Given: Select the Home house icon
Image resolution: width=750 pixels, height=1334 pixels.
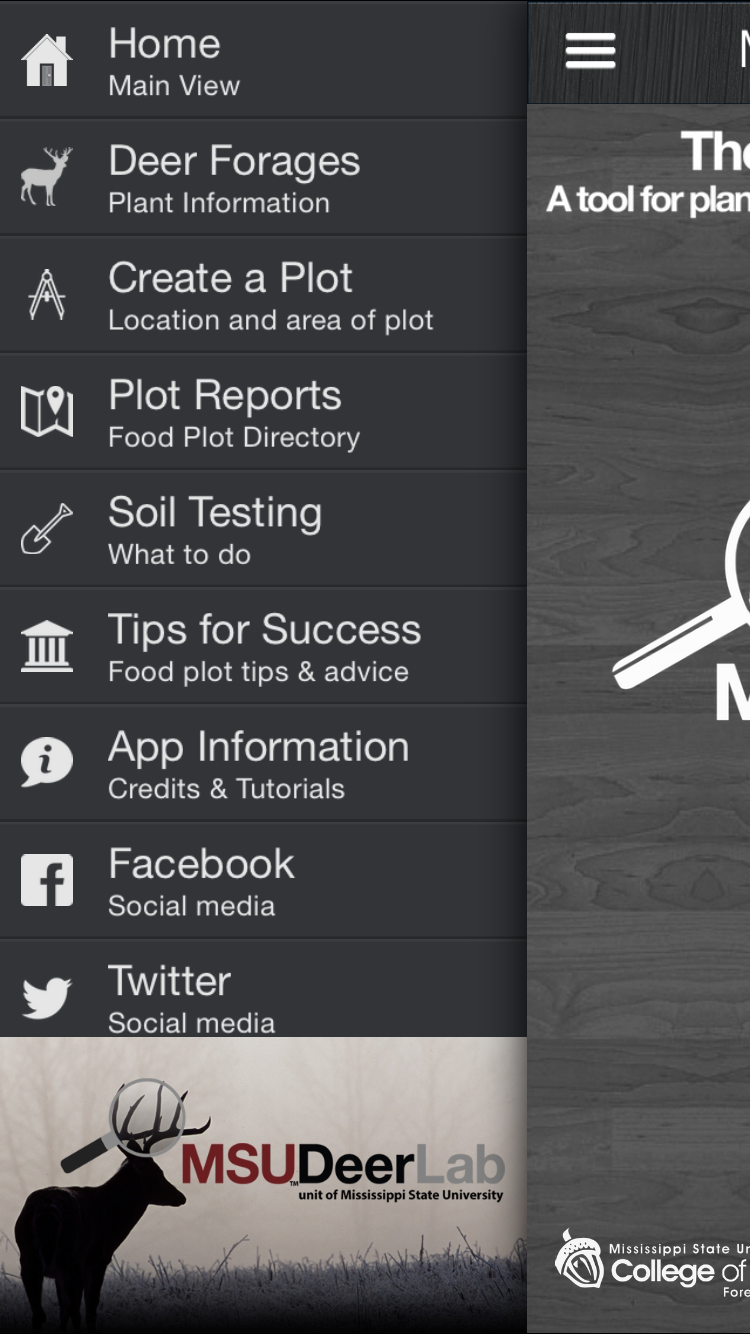Looking at the screenshot, I should [46, 58].
